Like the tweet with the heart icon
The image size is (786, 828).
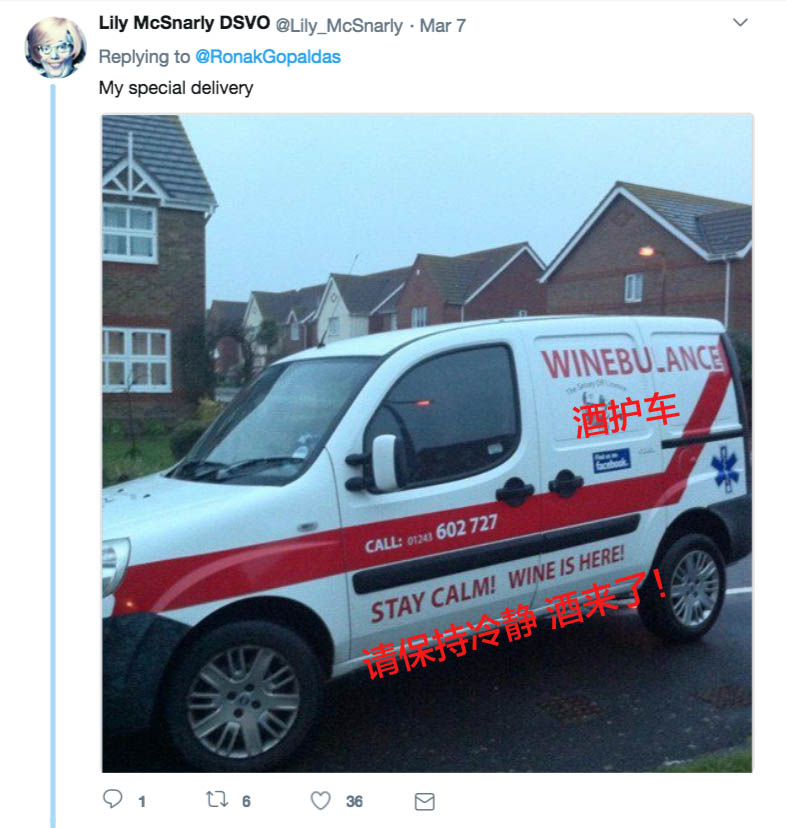tap(321, 801)
